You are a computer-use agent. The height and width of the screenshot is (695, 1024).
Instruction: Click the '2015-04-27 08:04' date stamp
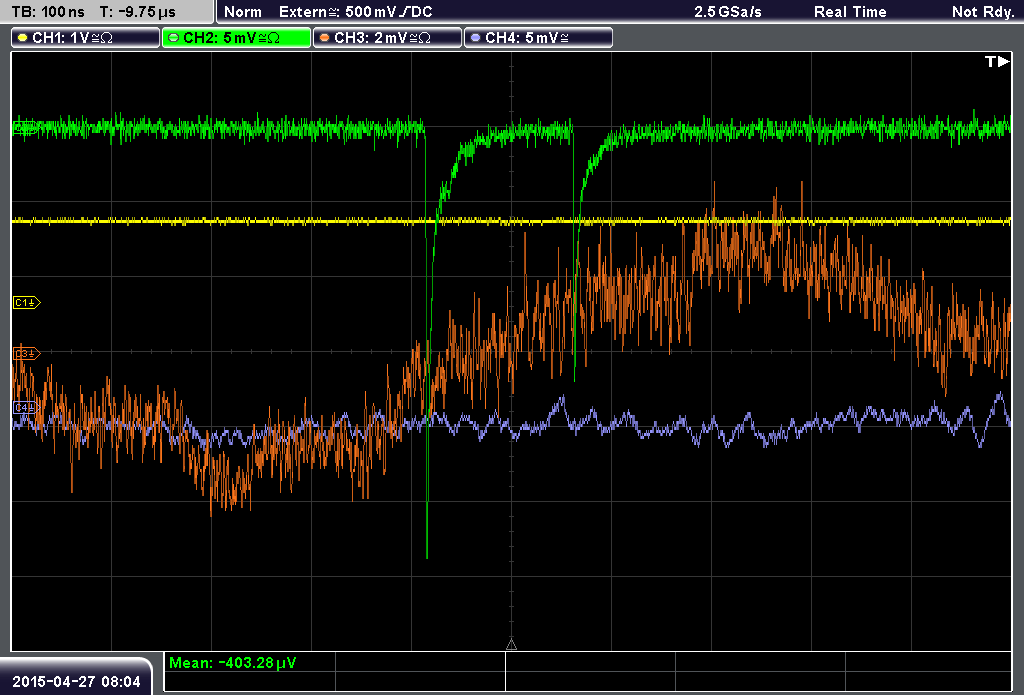pyautogui.click(x=76, y=681)
